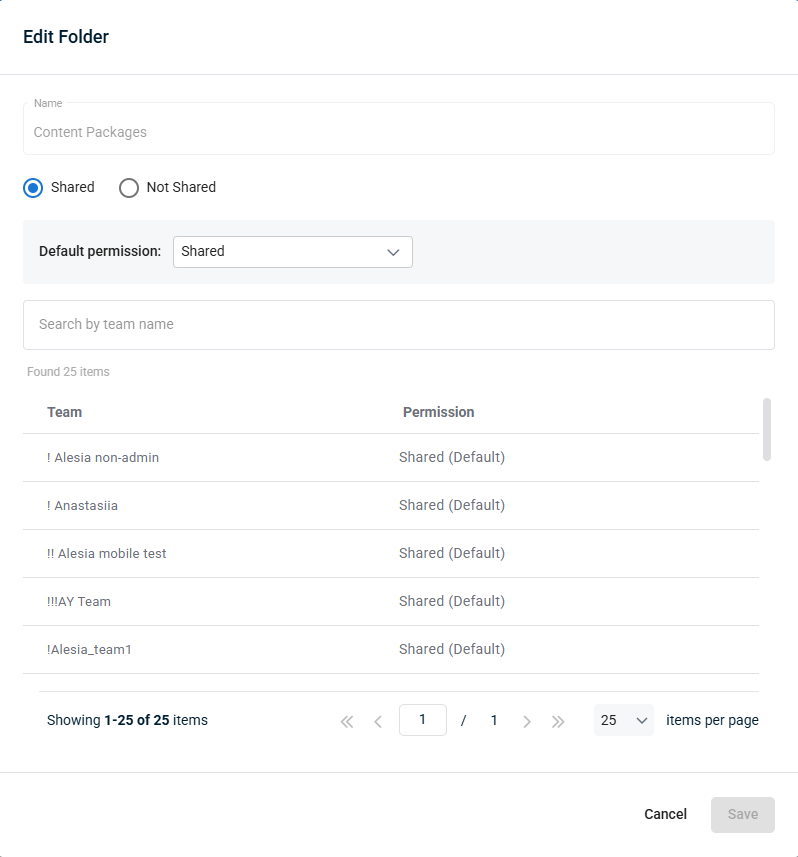Click the Permission column header
Screen dimensions: 798x857
(438, 412)
